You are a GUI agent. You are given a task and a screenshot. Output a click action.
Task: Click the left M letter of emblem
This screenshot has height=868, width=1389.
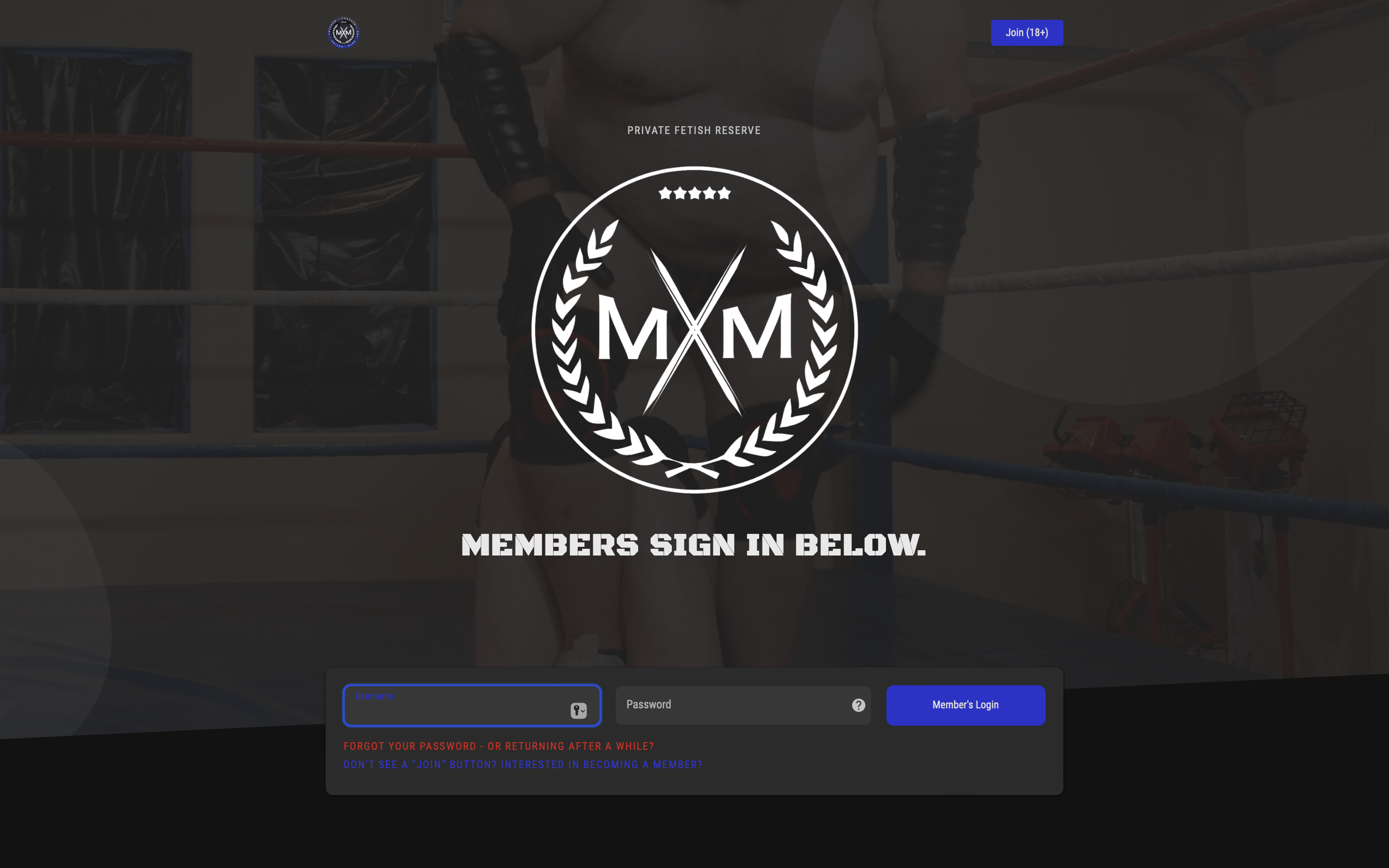(632, 326)
